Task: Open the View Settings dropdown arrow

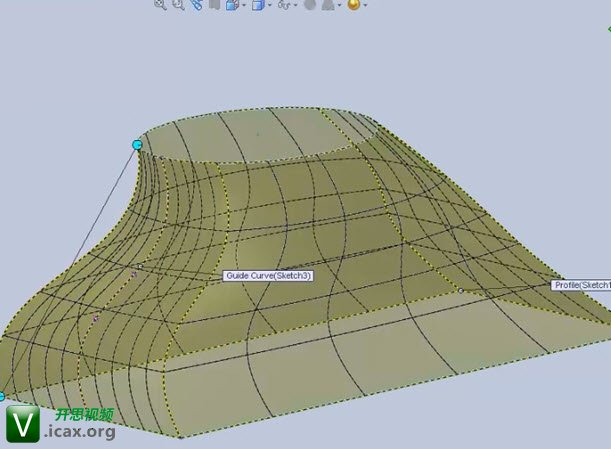Action: (x=365, y=5)
